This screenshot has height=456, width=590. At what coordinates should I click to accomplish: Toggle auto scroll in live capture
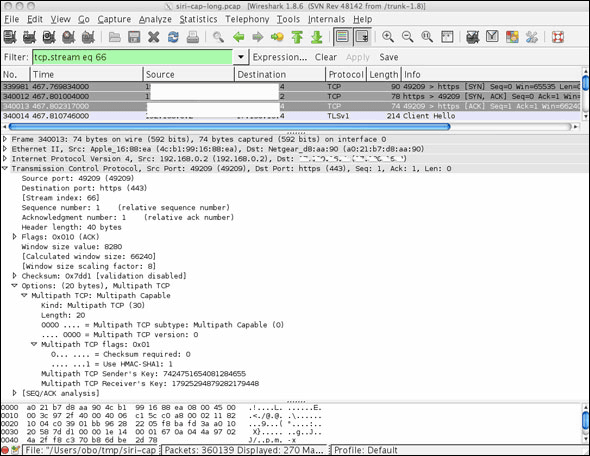(x=362, y=37)
